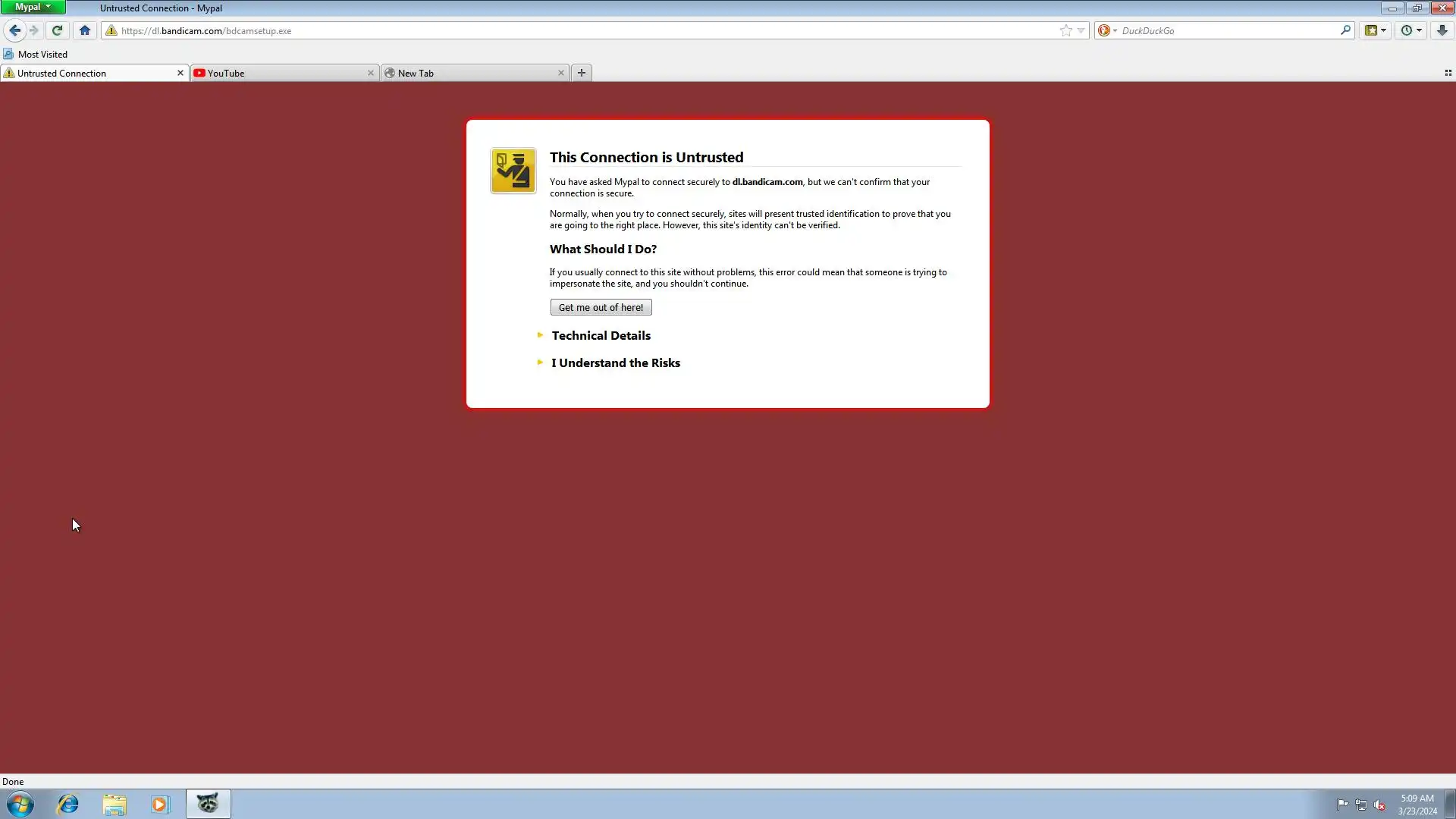Open the Downloads arrow button
This screenshot has height=819, width=1456.
coord(1442,30)
